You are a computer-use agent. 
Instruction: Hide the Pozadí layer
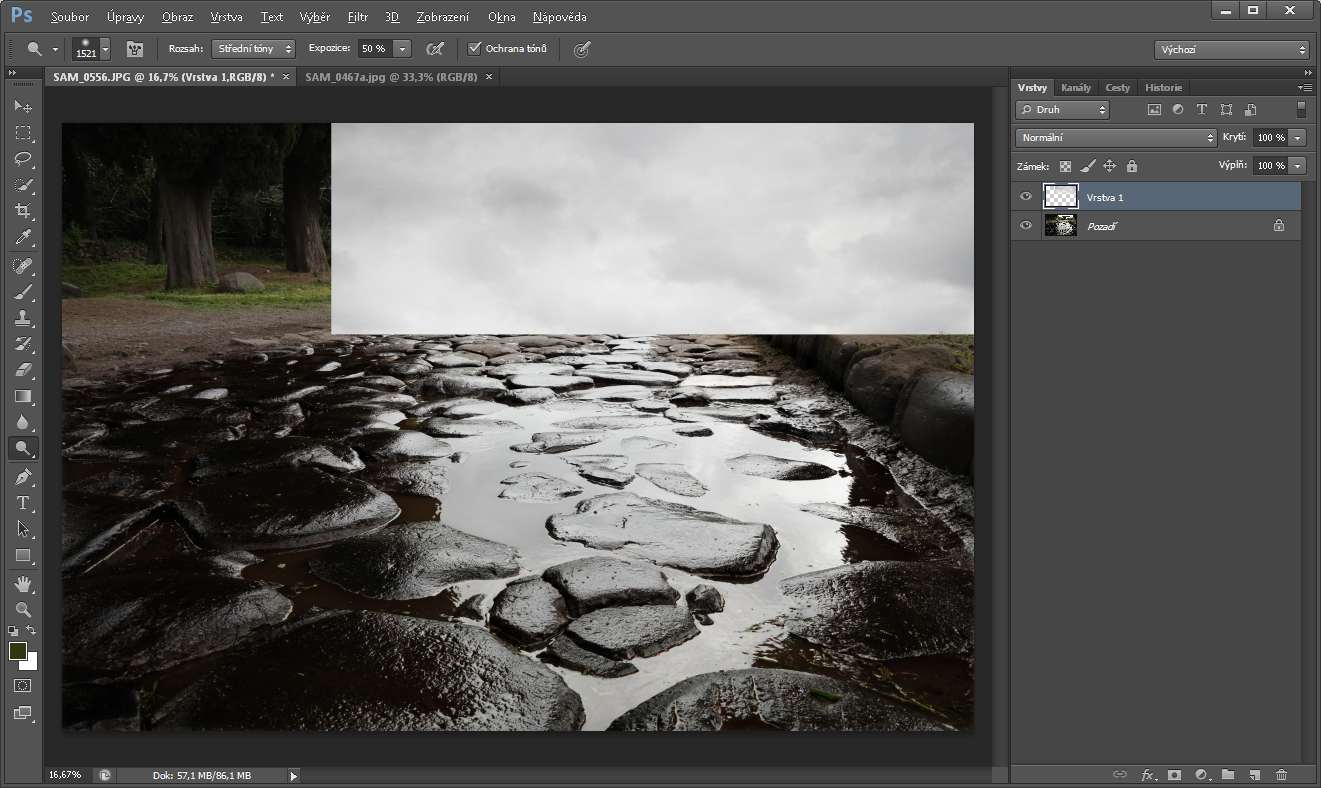[x=1025, y=226]
